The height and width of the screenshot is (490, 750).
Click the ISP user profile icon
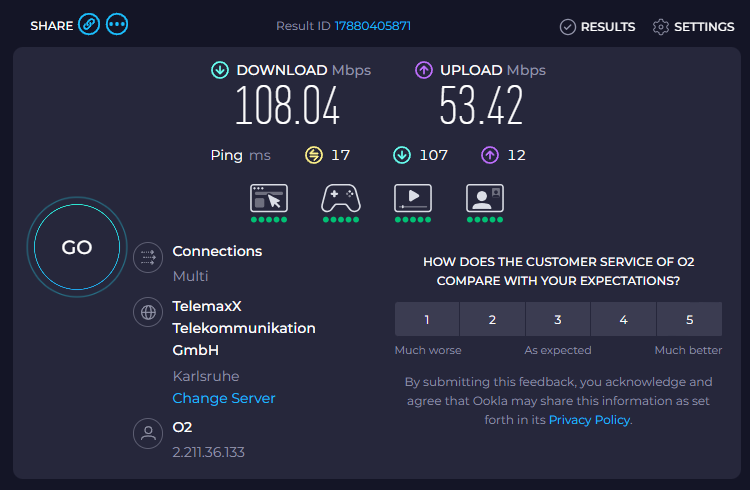[148, 434]
